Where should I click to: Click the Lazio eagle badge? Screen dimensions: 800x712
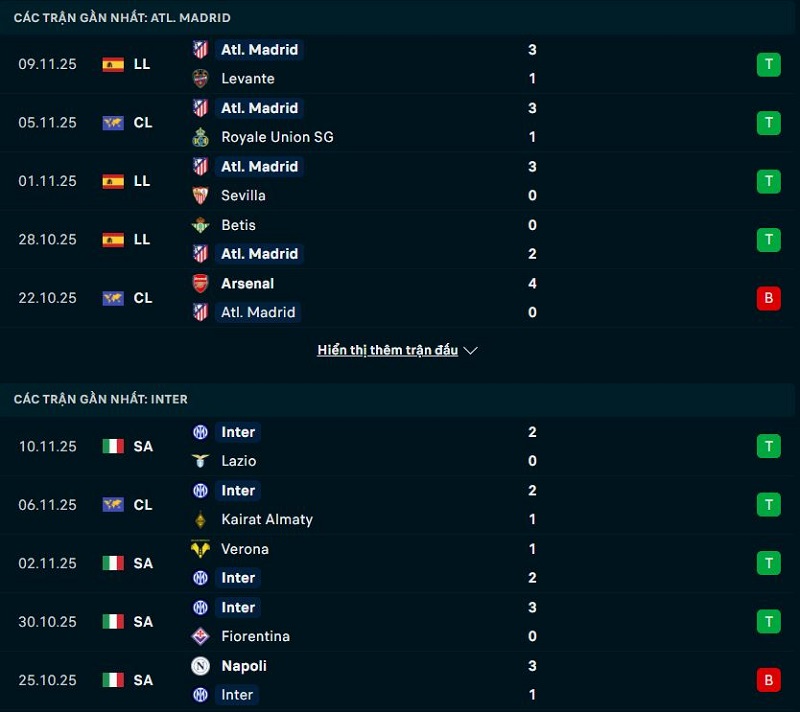[x=201, y=461]
